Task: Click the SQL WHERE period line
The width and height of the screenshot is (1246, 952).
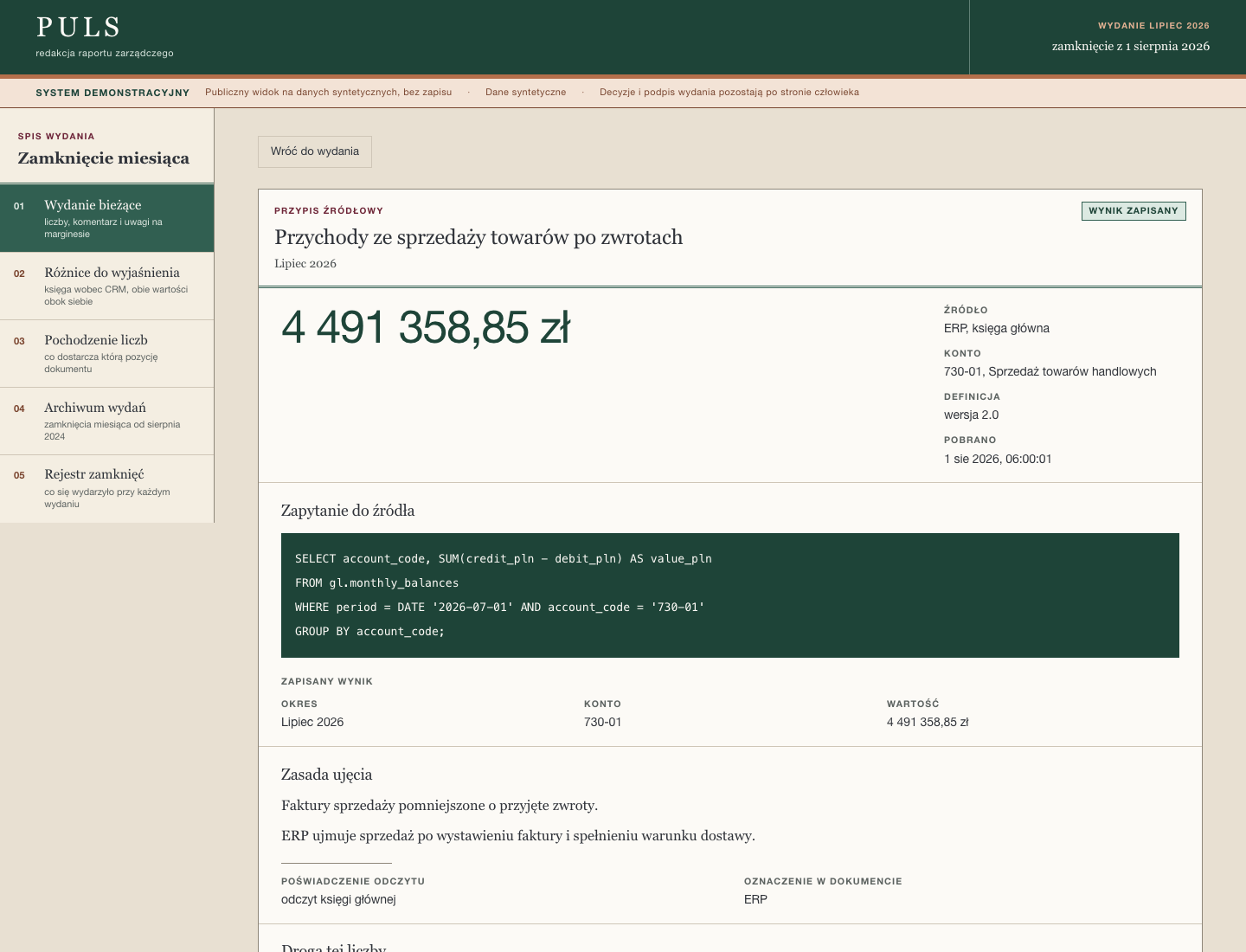Action: (x=500, y=608)
